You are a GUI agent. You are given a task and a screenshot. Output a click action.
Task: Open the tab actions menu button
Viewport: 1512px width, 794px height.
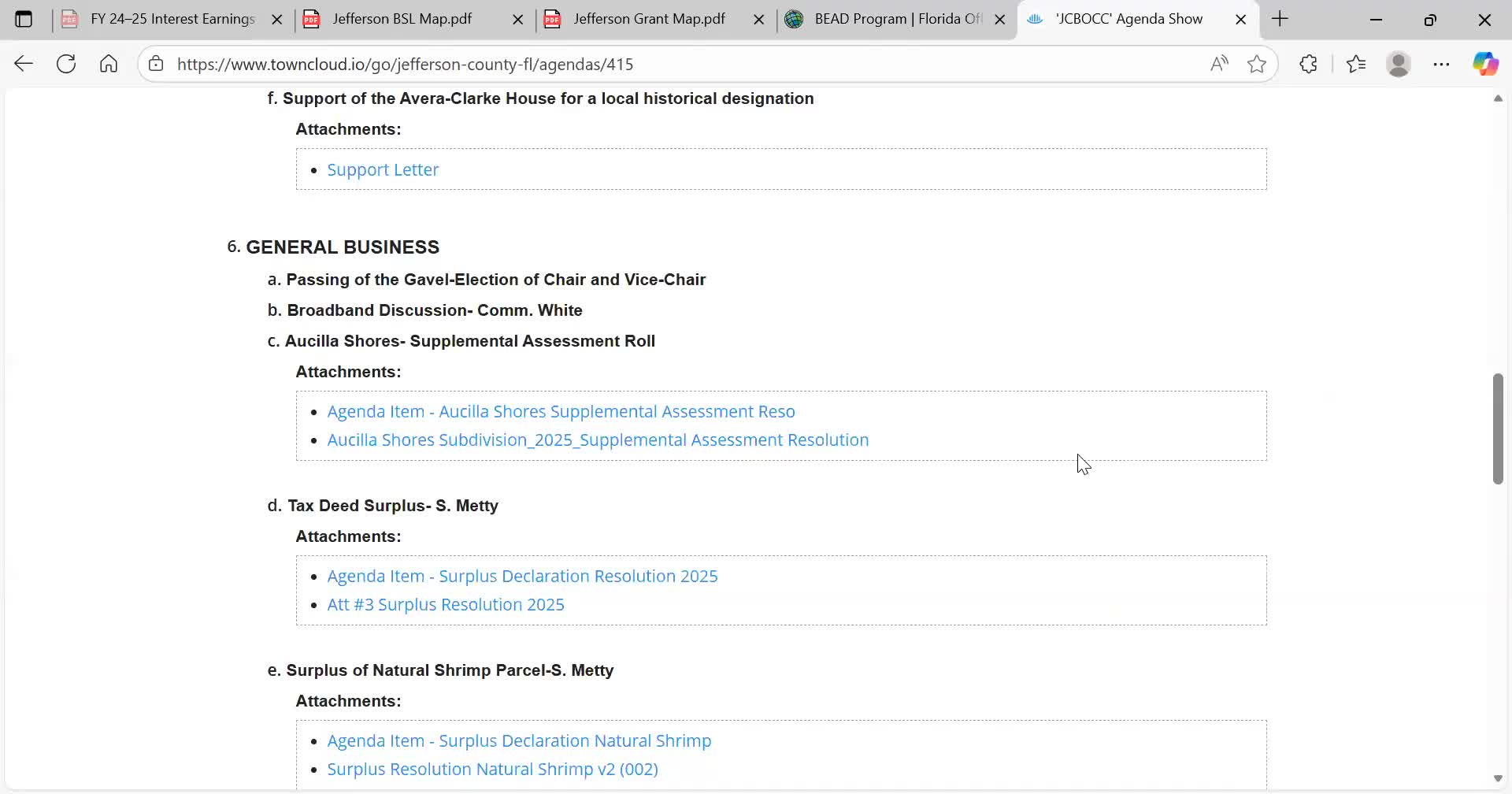click(x=24, y=19)
